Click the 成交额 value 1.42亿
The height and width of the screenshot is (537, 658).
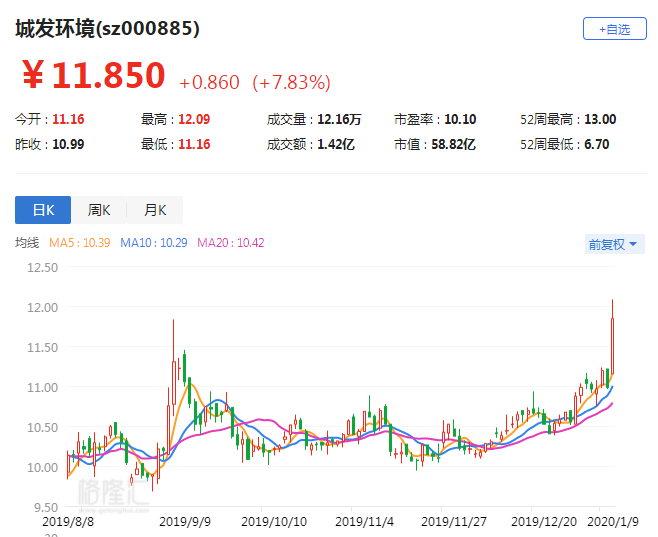point(336,144)
